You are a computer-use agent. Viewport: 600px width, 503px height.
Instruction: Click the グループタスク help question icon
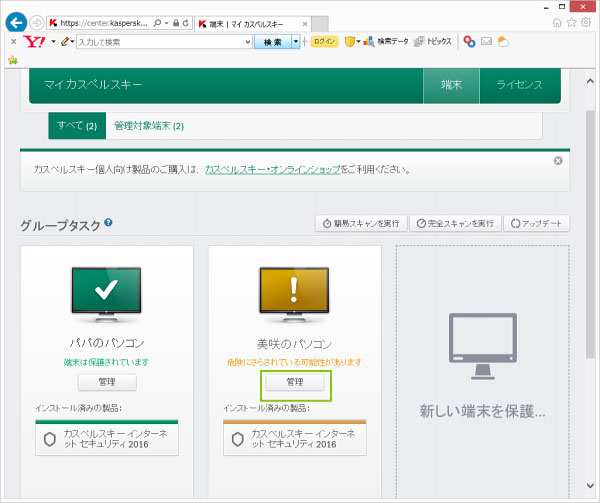click(108, 222)
